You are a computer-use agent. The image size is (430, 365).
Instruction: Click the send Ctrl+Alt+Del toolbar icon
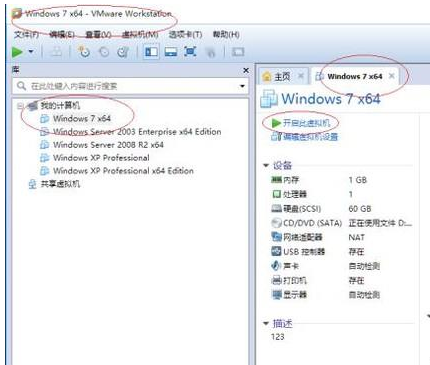tap(56, 52)
